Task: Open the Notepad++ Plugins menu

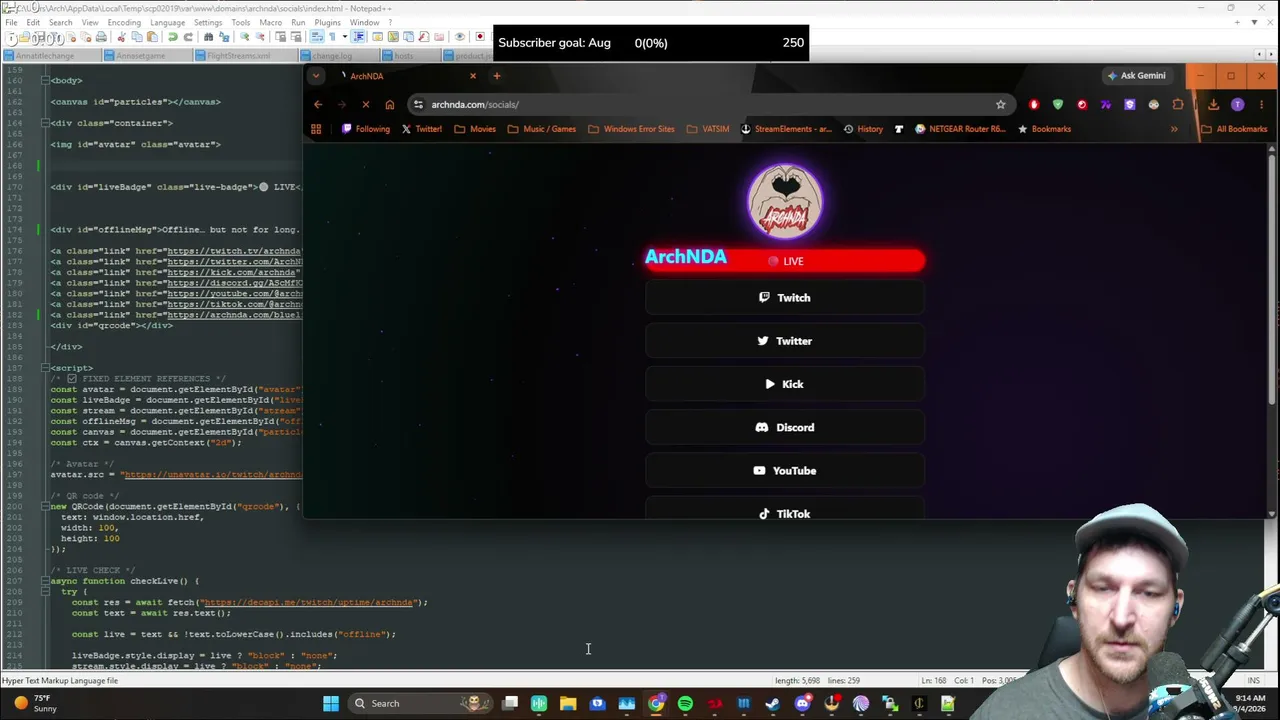Action: pos(327,22)
